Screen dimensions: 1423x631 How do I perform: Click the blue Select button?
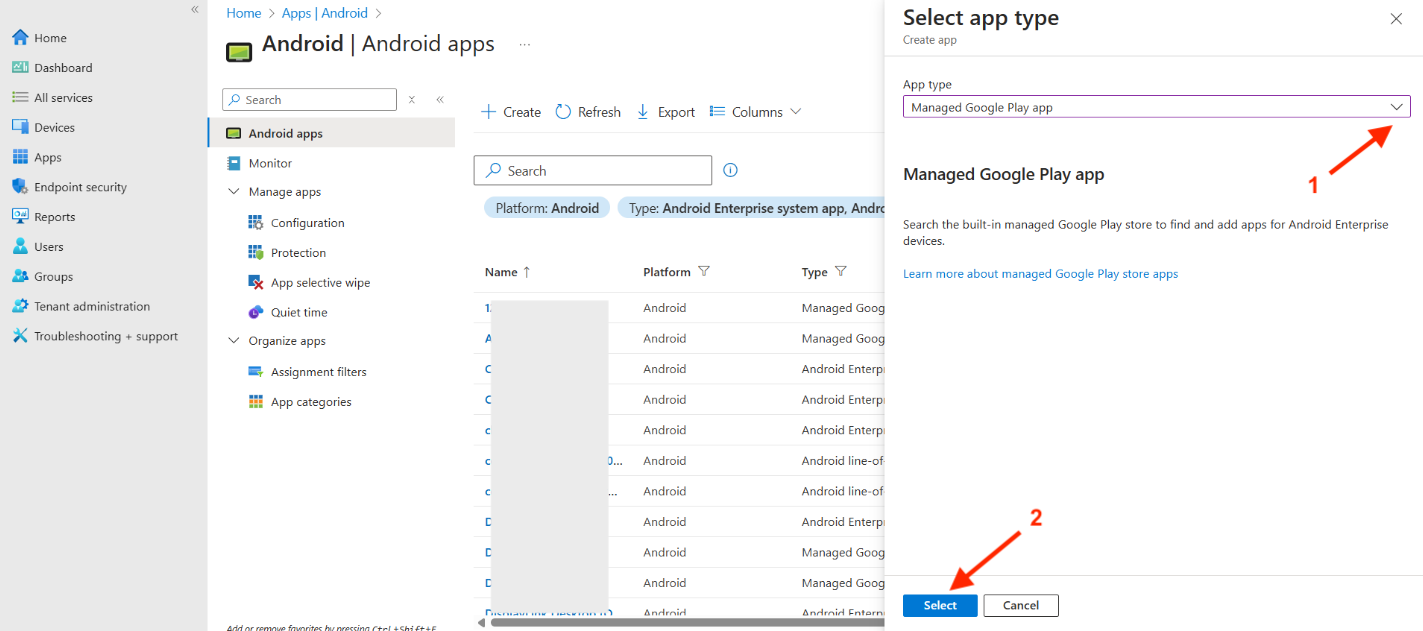(939, 605)
